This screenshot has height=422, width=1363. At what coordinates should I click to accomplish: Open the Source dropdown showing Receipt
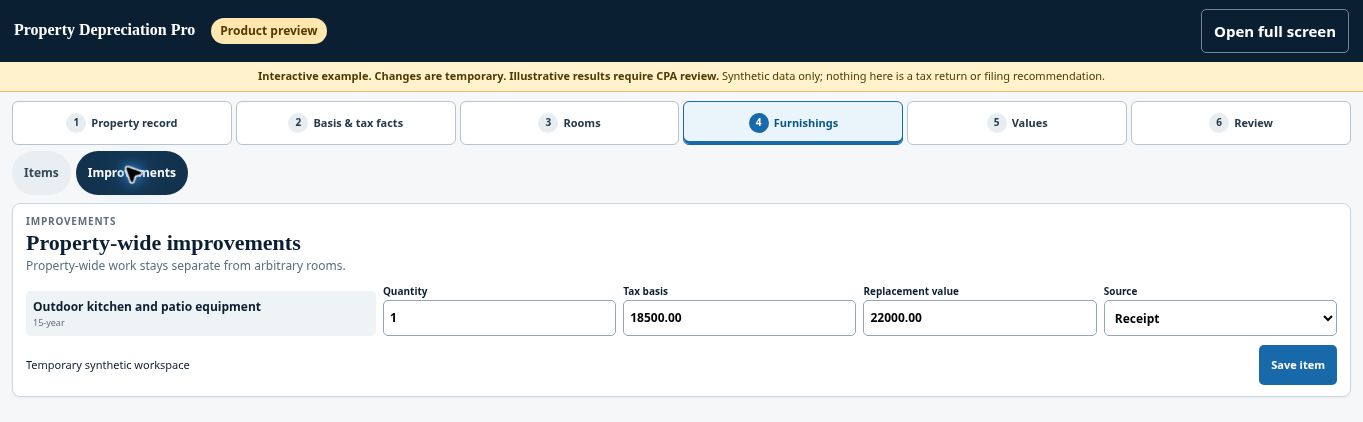pyautogui.click(x=1220, y=318)
